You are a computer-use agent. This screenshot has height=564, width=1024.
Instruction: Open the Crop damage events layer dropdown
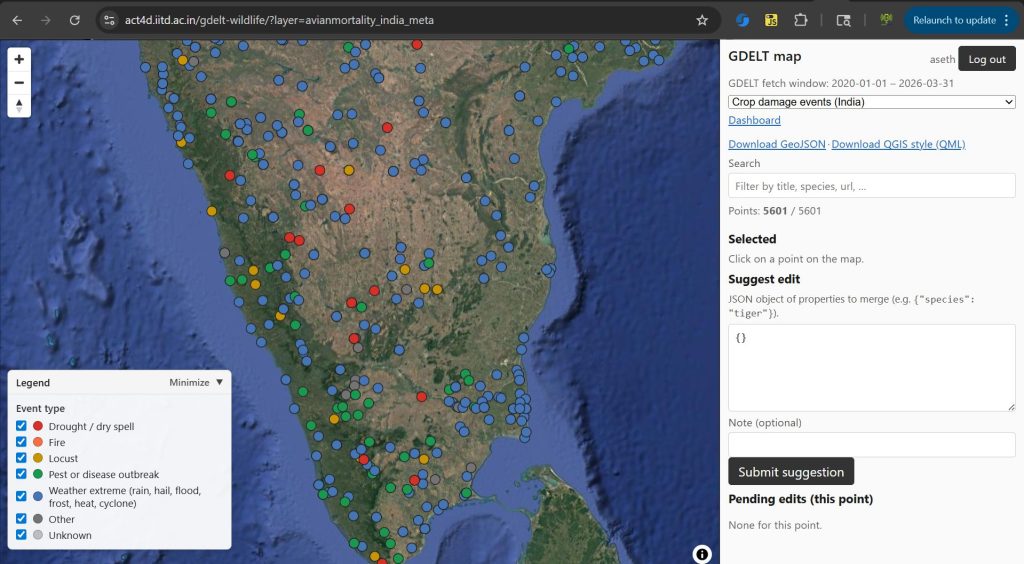tap(871, 102)
